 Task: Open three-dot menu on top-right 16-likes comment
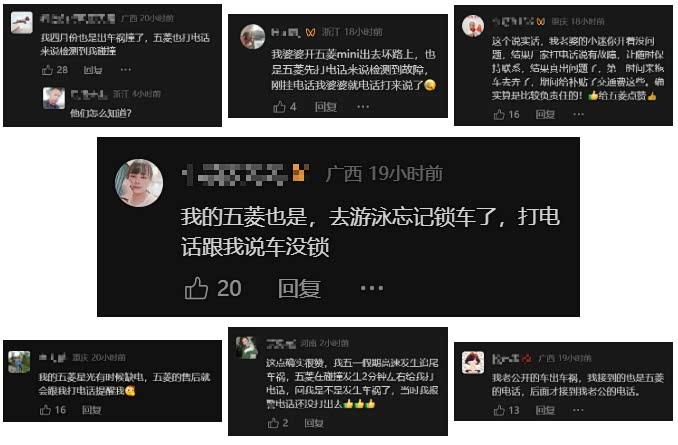point(578,114)
